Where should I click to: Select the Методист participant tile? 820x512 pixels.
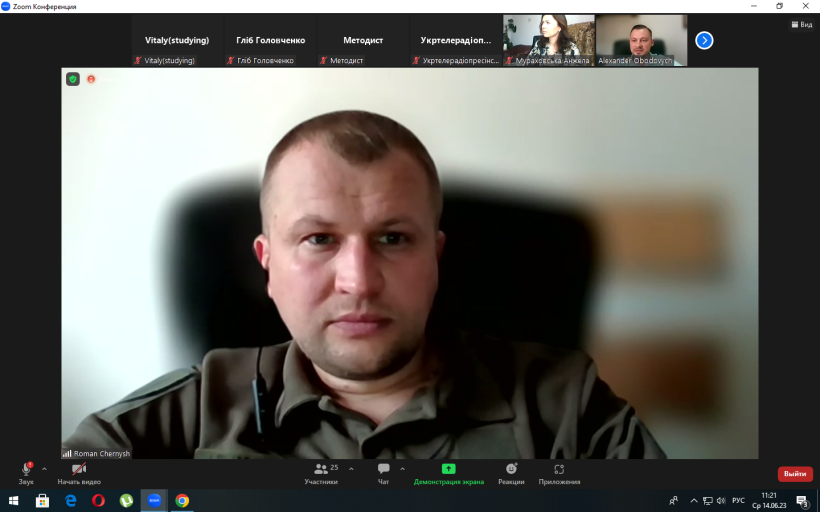click(x=363, y=40)
